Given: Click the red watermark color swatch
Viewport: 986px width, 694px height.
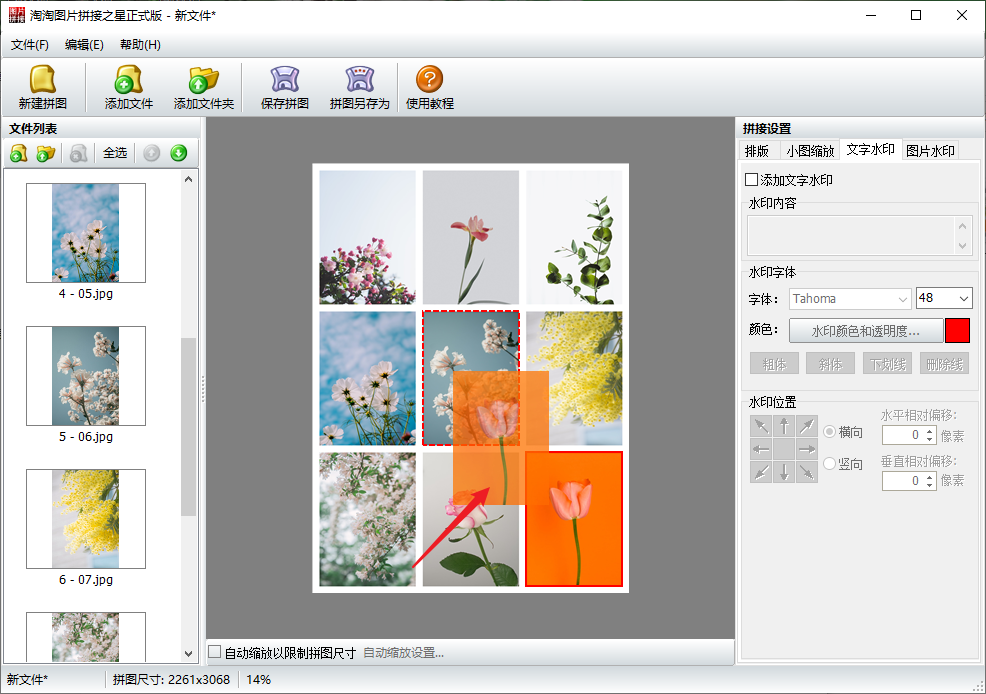Looking at the screenshot, I should [957, 331].
